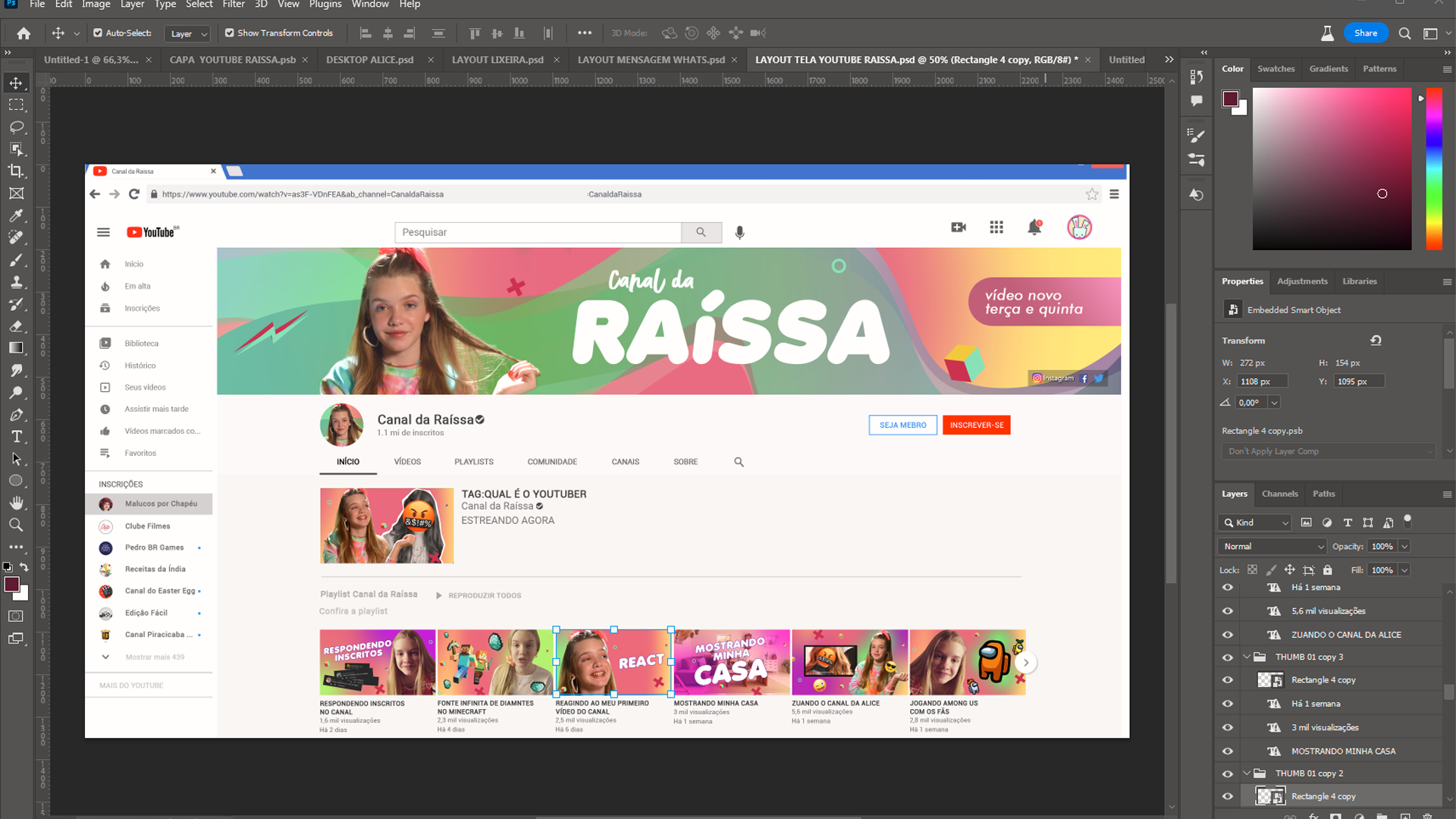Image resolution: width=1456 pixels, height=819 pixels.
Task: Select the Gradient tool
Action: 16,348
